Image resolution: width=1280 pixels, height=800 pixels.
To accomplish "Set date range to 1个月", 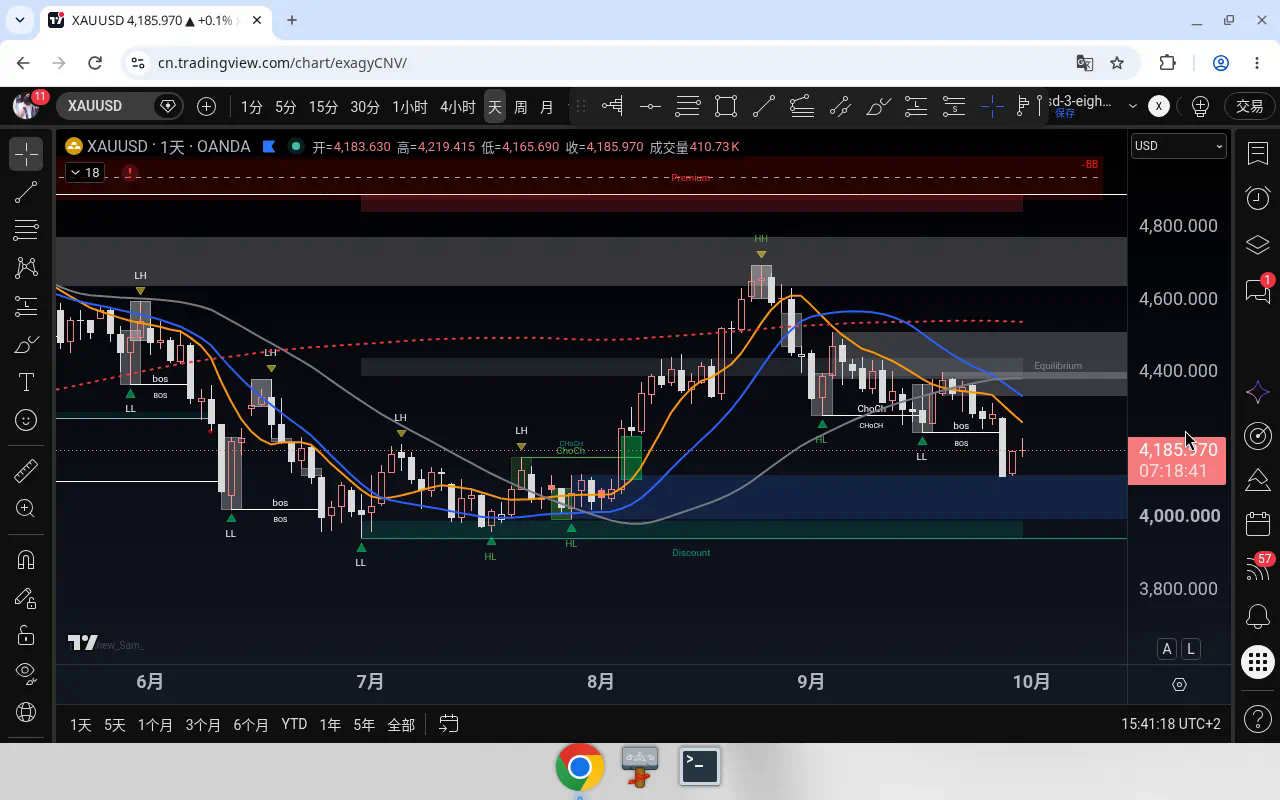I will (x=155, y=724).
